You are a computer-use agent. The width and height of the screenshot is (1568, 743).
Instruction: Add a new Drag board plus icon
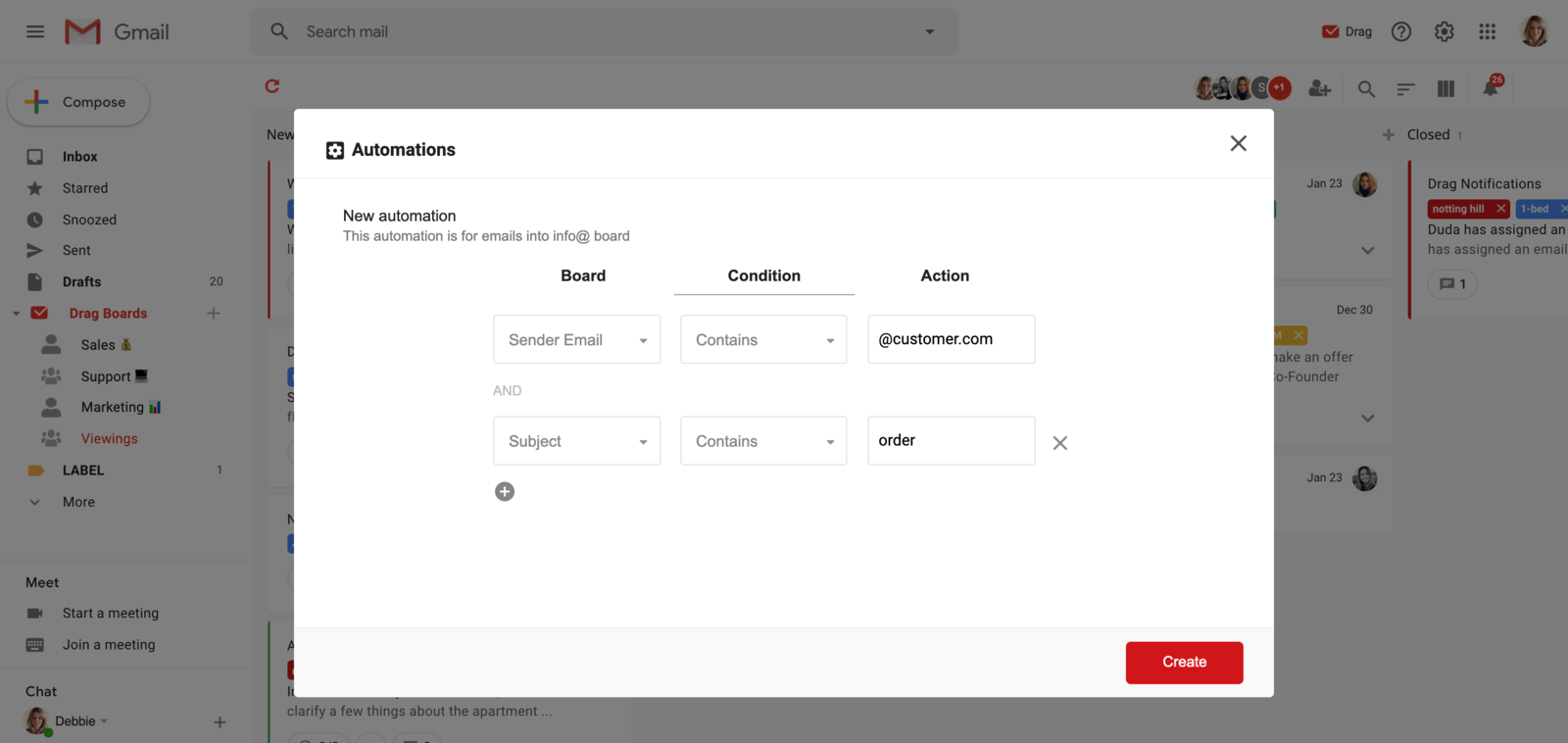214,314
